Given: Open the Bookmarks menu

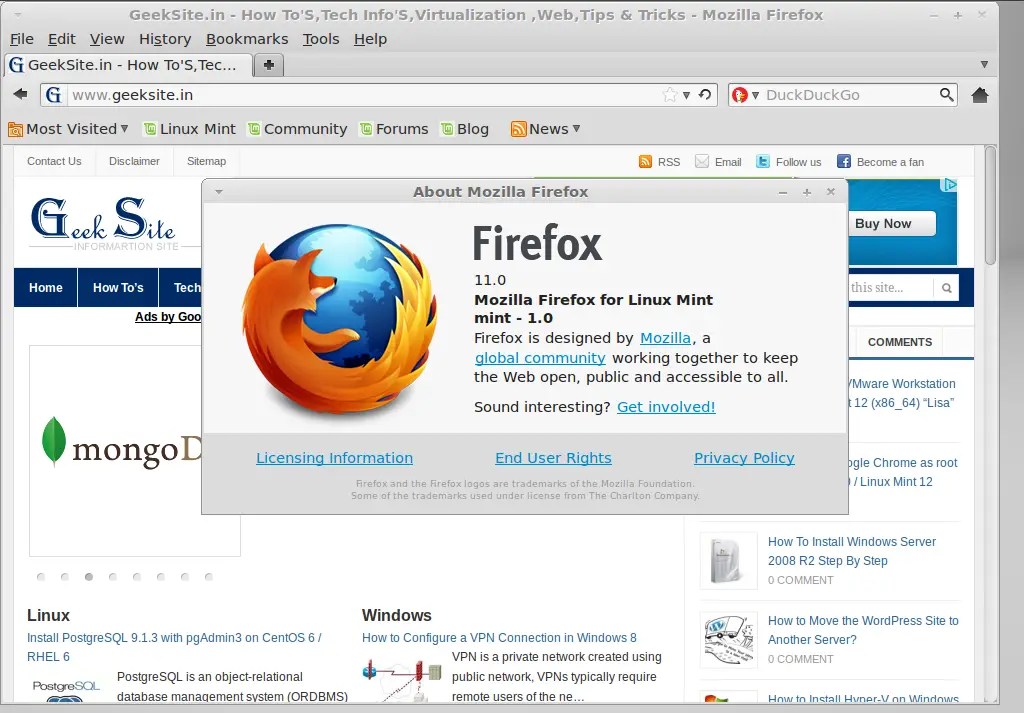Looking at the screenshot, I should pos(247,39).
